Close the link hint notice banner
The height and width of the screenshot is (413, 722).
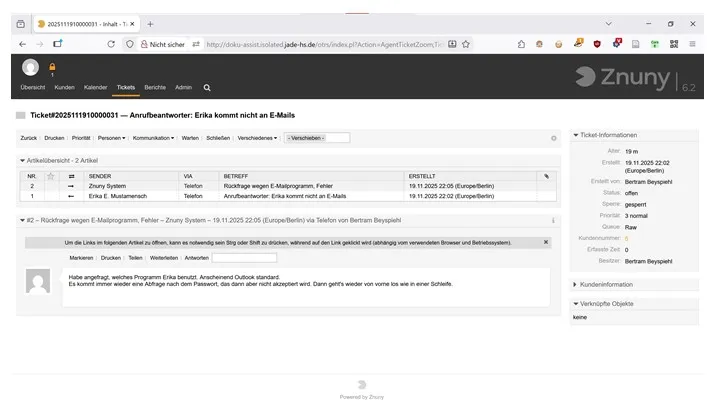pos(546,242)
